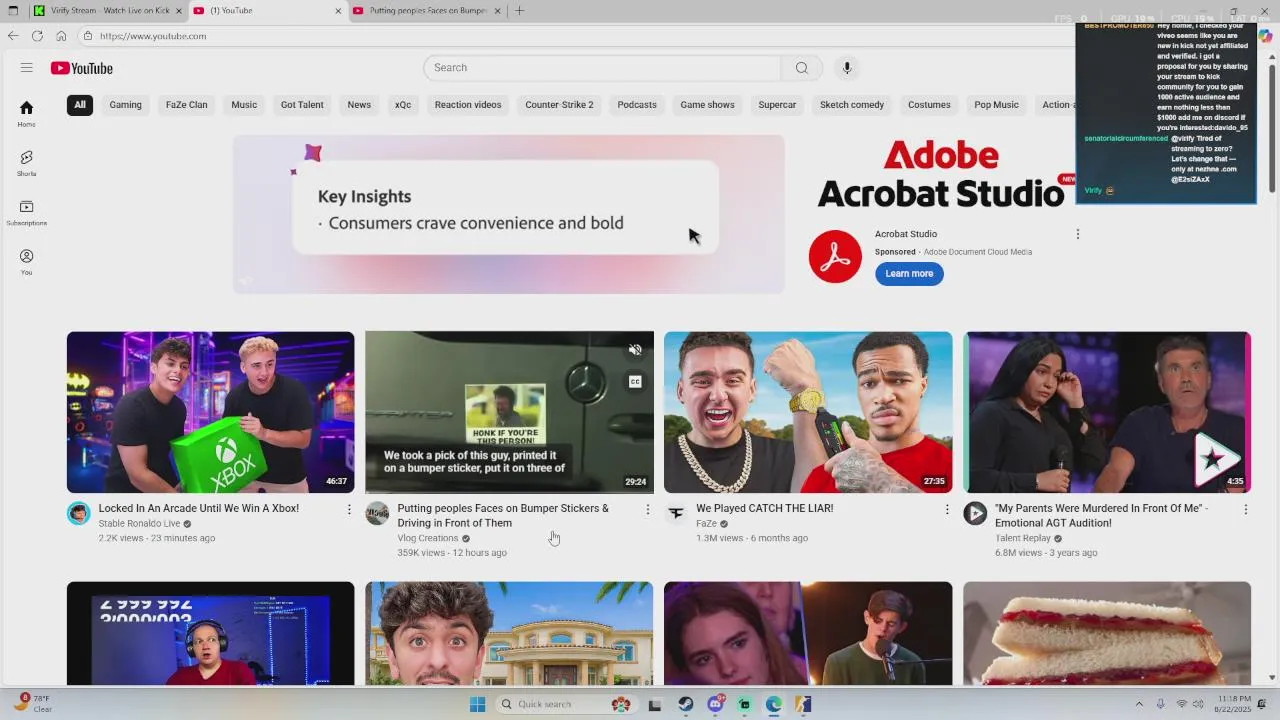Open Steam from the taskbar

pyautogui.click(x=685, y=705)
